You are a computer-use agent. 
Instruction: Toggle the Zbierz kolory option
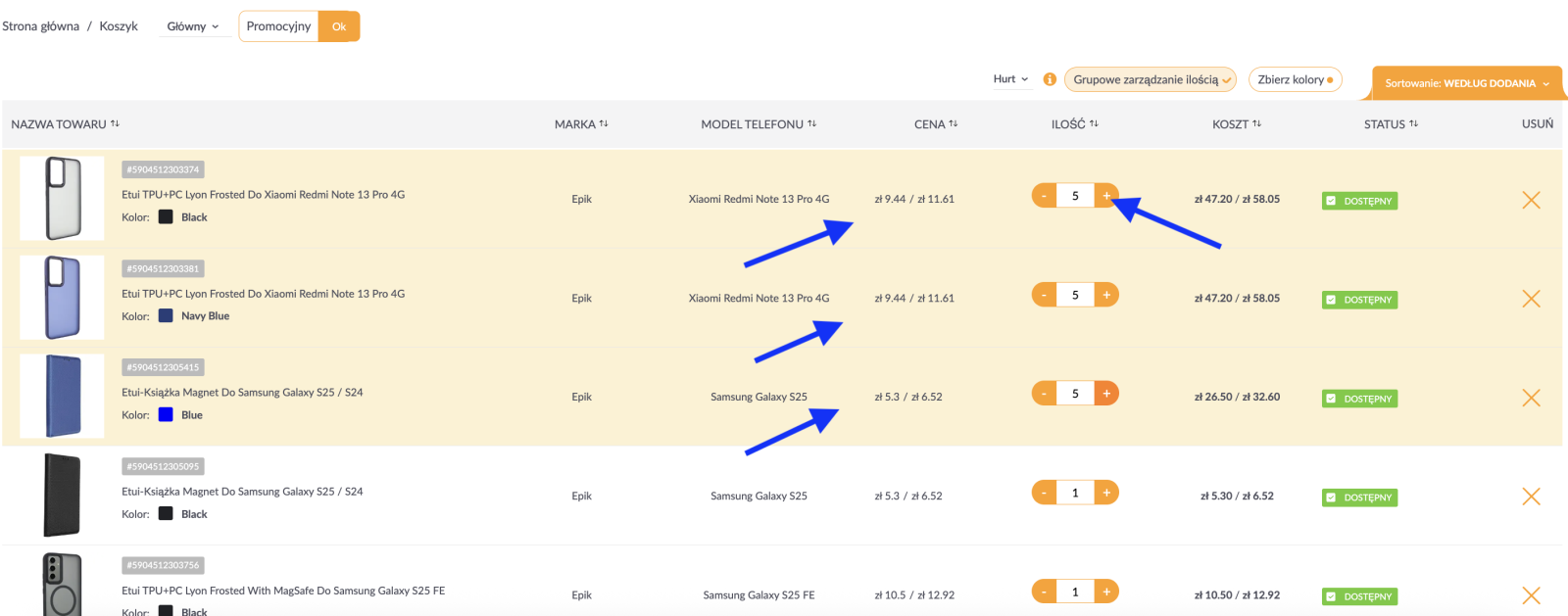pos(1294,79)
